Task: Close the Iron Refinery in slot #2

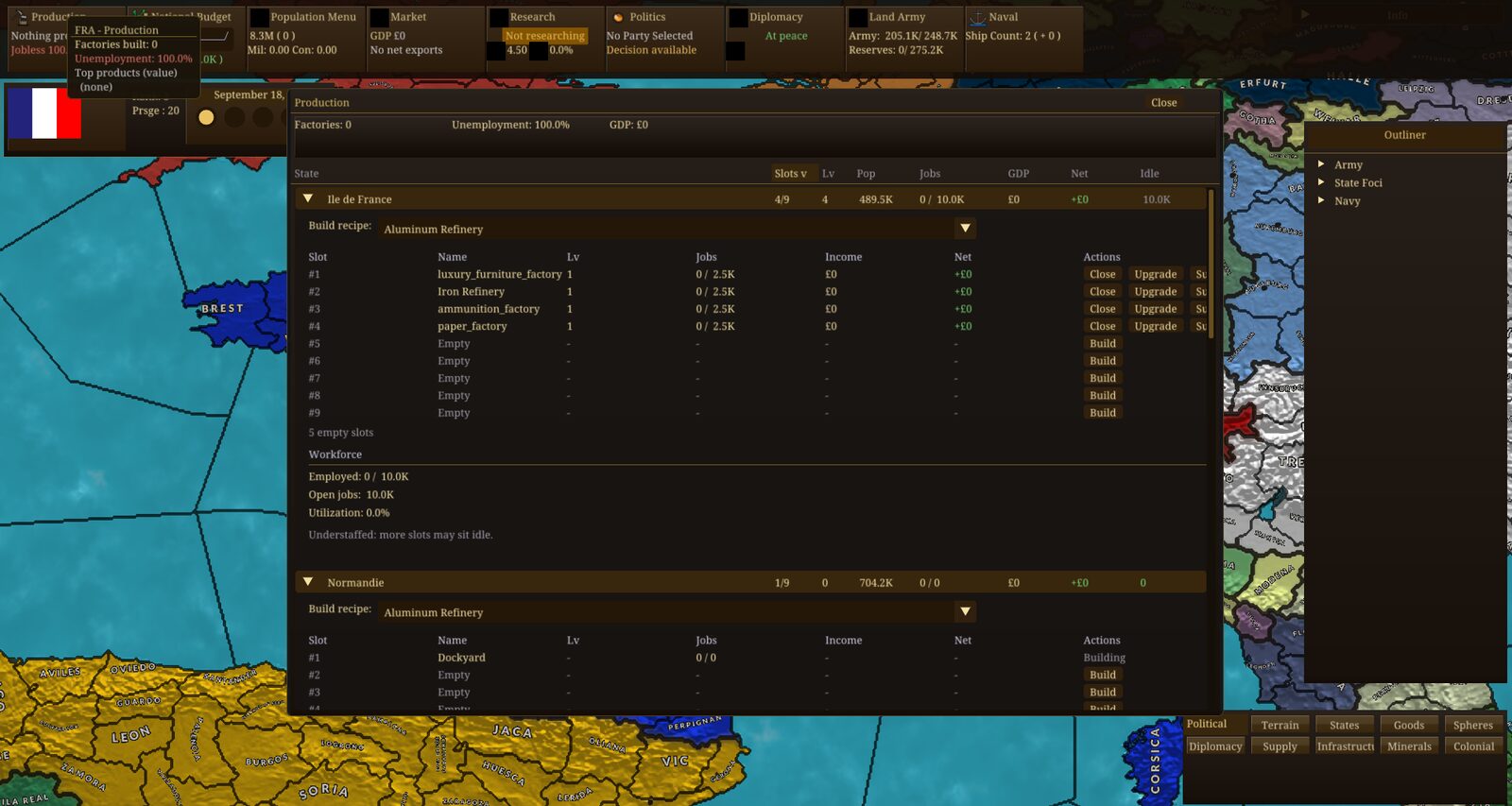Action: (1102, 291)
